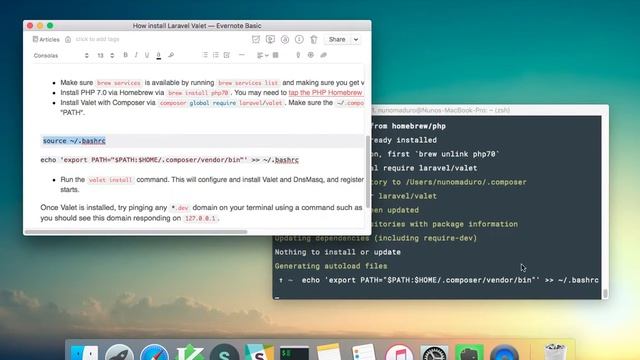The image size is (640, 360).
Task: Insert a checkbox item
Action: (x=227, y=55)
